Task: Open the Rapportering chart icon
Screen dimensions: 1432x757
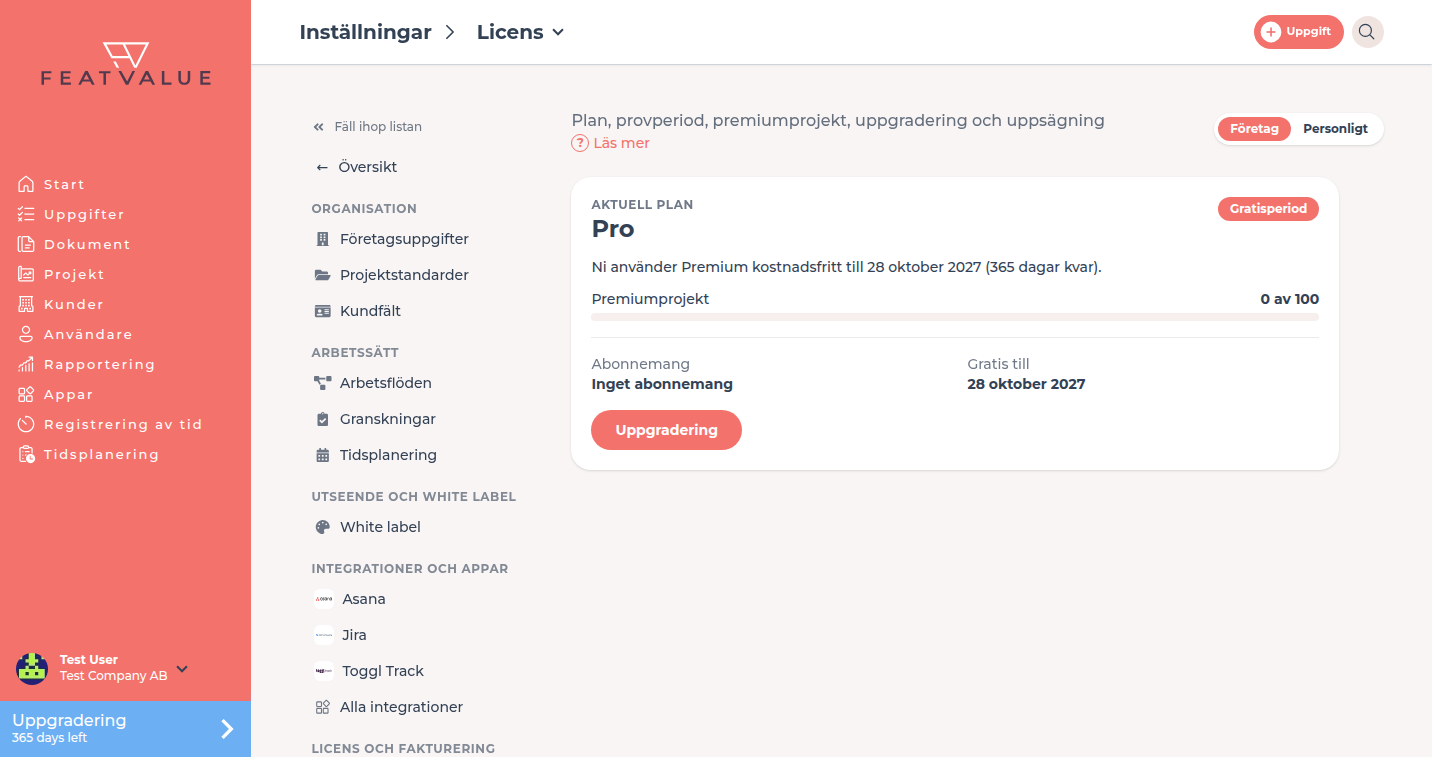Action: coord(26,364)
